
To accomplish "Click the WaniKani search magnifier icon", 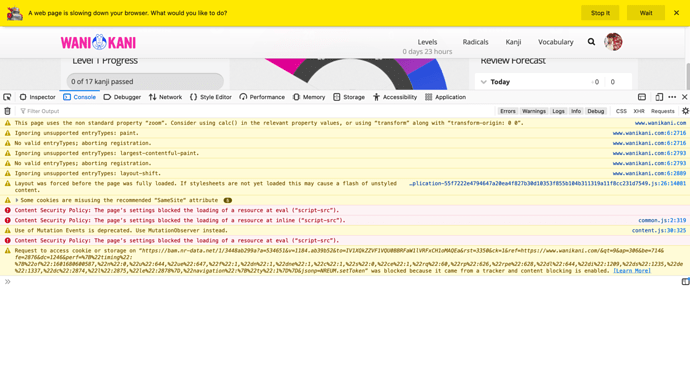I will click(x=591, y=42).
